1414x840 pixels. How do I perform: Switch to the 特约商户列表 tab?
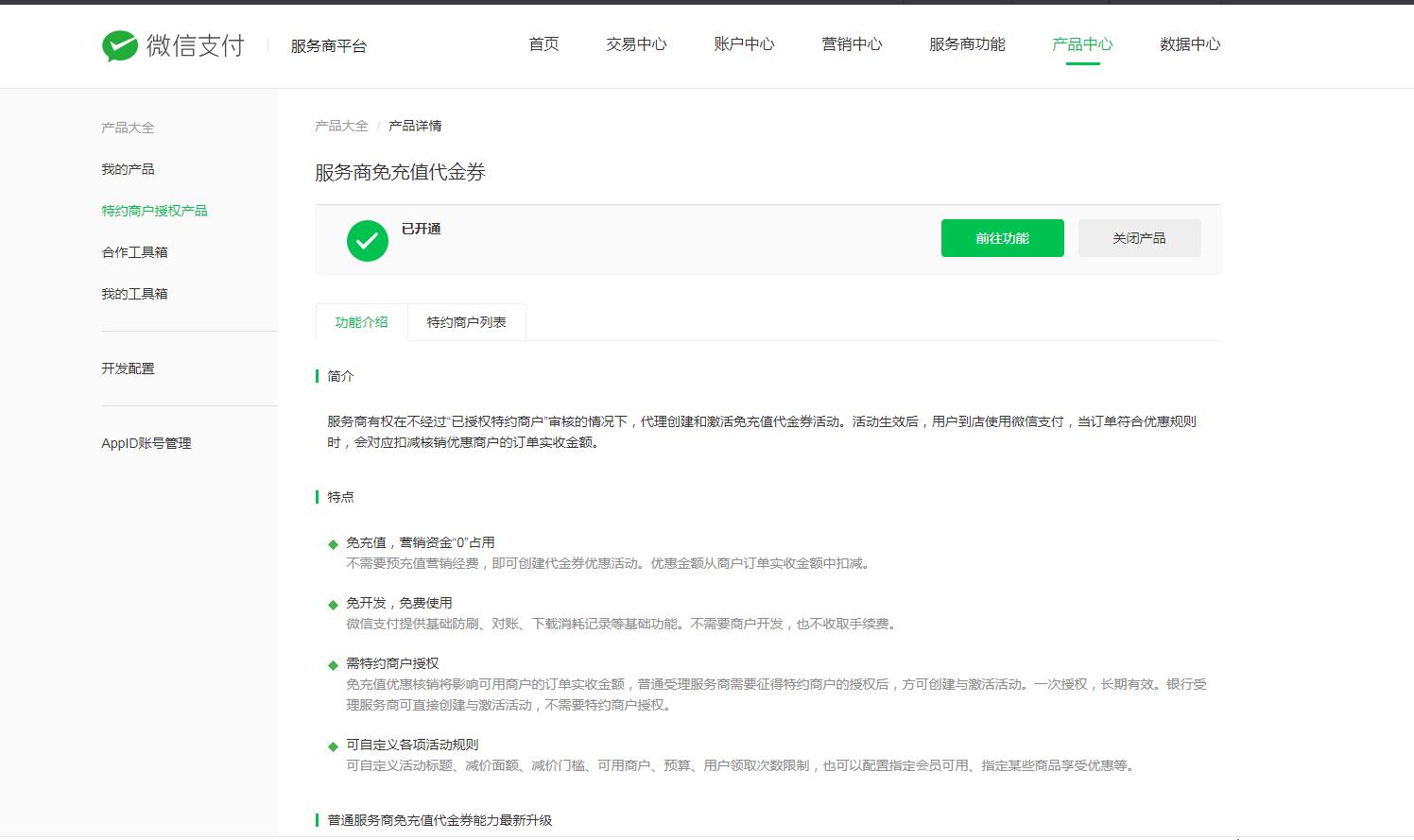[466, 321]
